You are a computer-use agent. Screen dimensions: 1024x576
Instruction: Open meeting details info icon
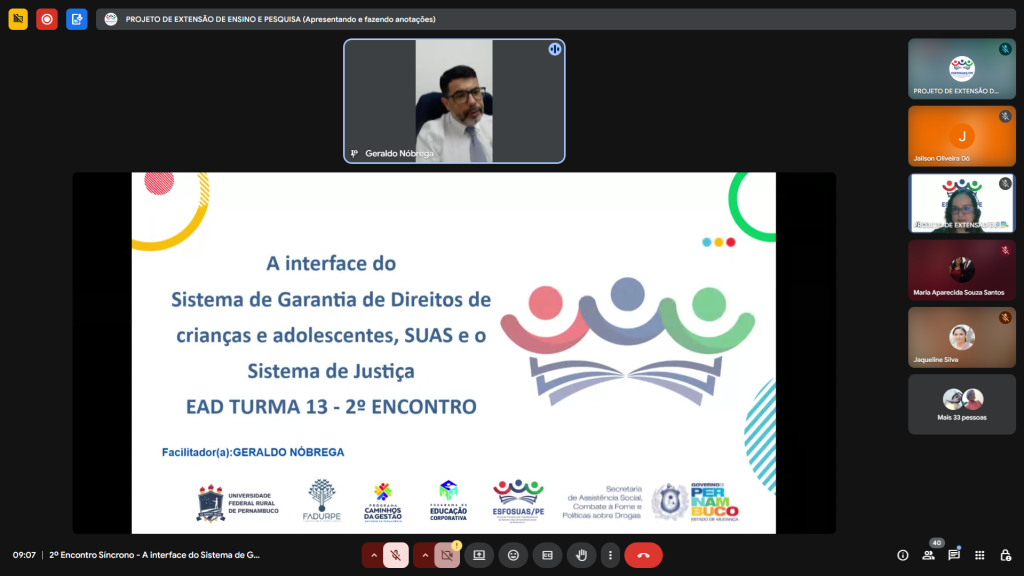pyautogui.click(x=903, y=555)
